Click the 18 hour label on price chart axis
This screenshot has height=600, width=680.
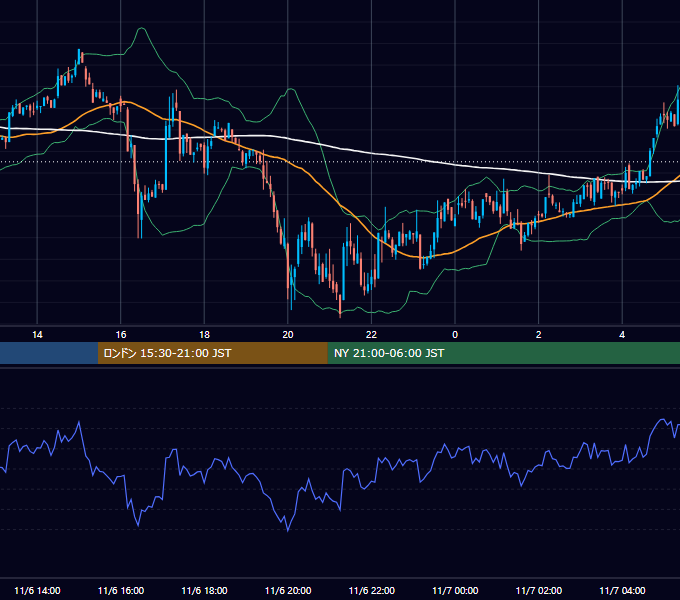pyautogui.click(x=204, y=335)
